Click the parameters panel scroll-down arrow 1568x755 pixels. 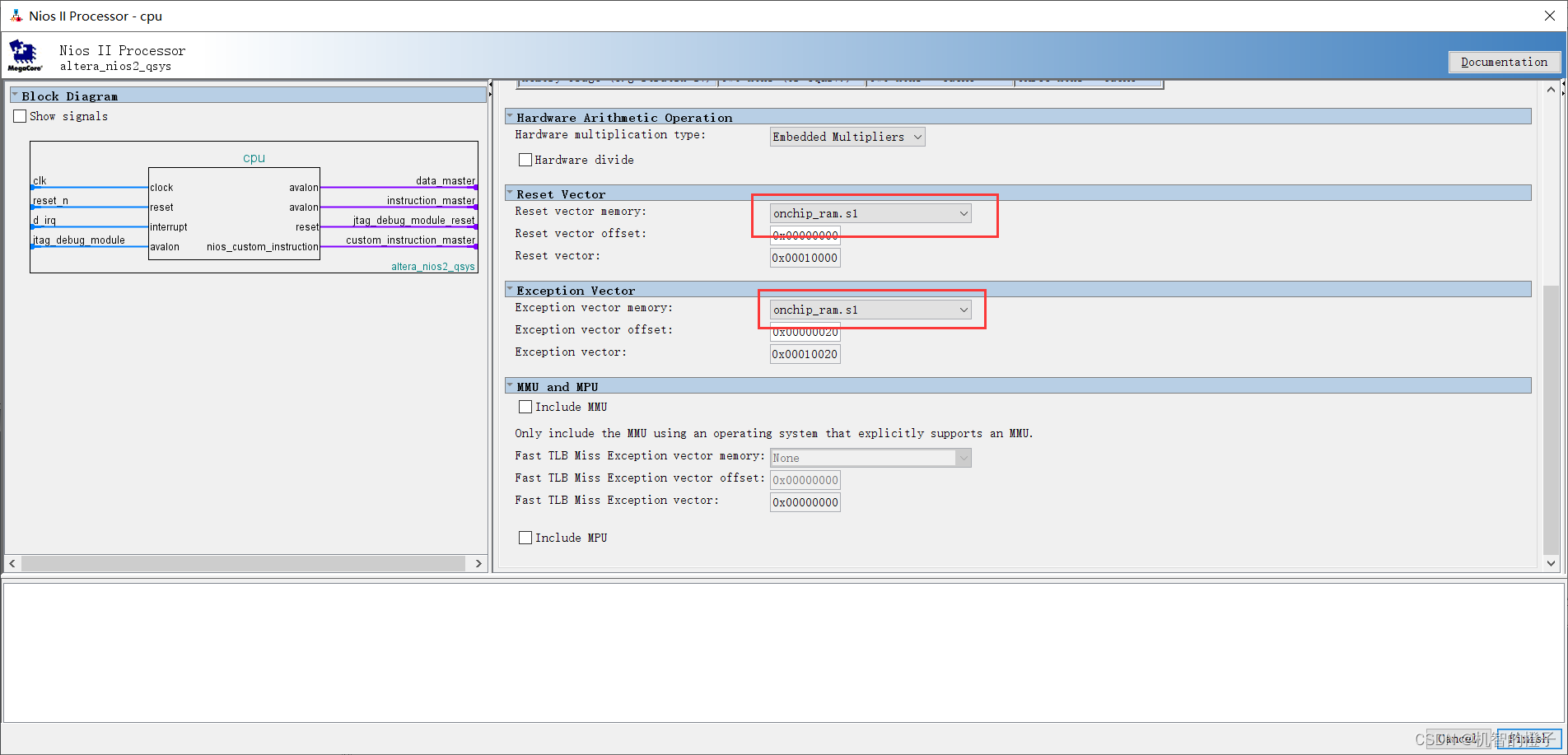[x=1551, y=563]
